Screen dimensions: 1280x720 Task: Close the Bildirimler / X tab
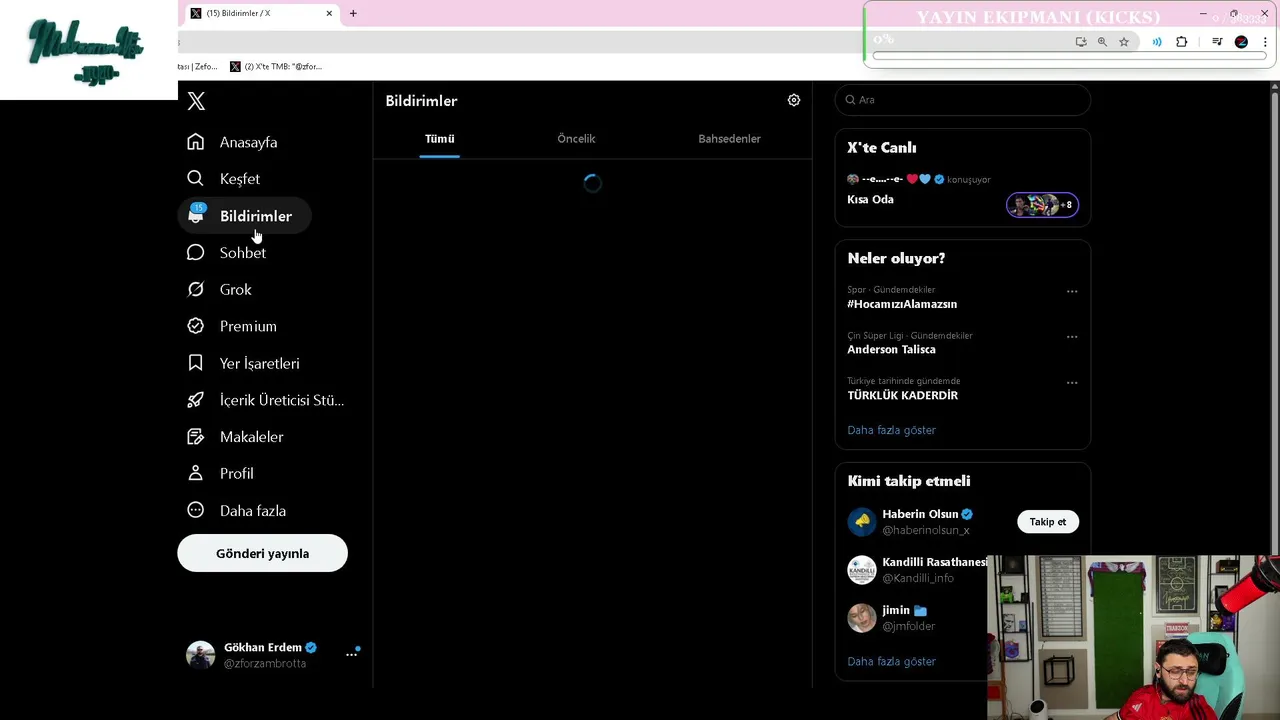coord(329,13)
